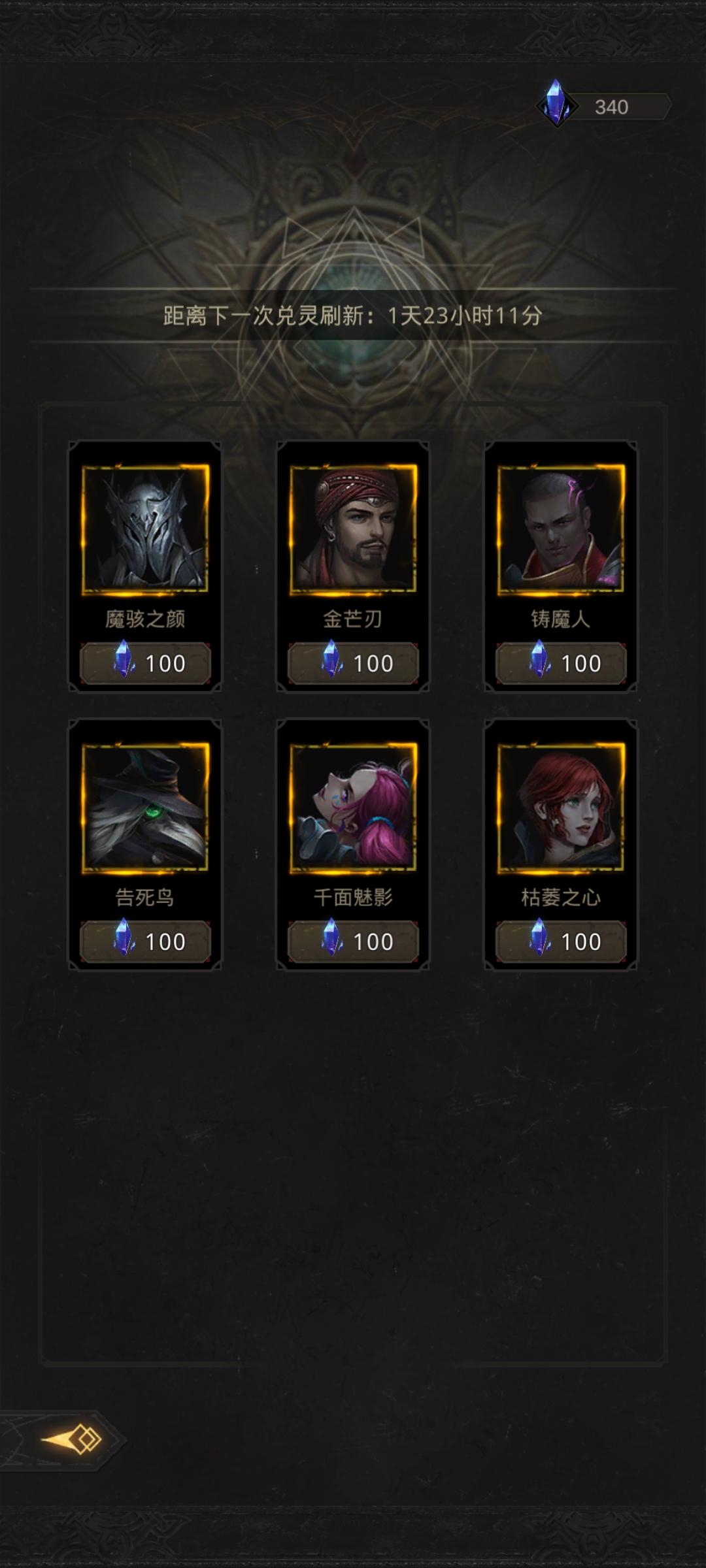Open the 铸魔人 hero portrait
Image resolution: width=706 pixels, height=1568 pixels.
(x=560, y=529)
